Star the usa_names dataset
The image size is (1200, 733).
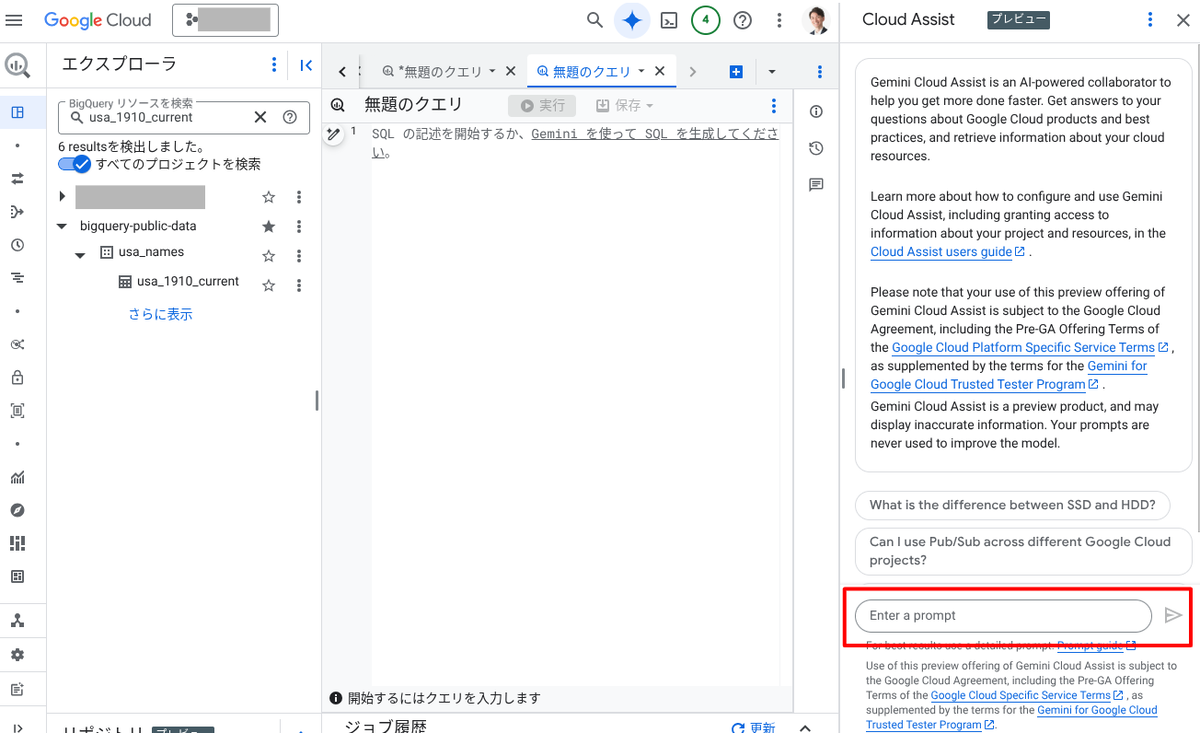[268, 256]
